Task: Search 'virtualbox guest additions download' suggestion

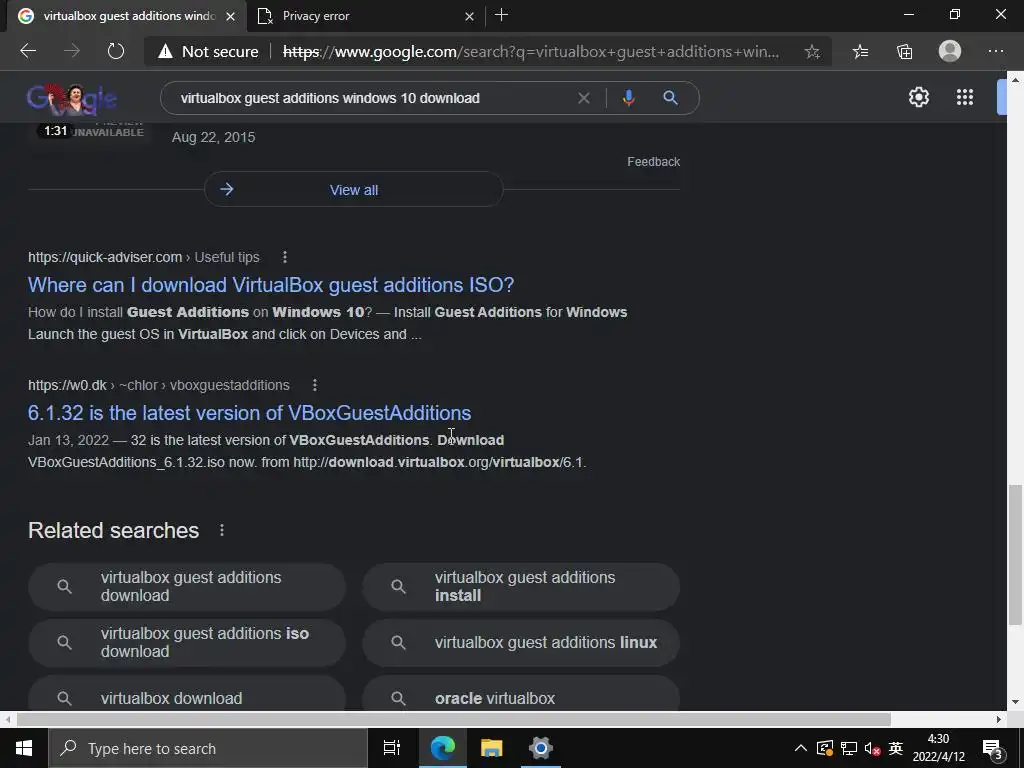Action: [x=187, y=586]
